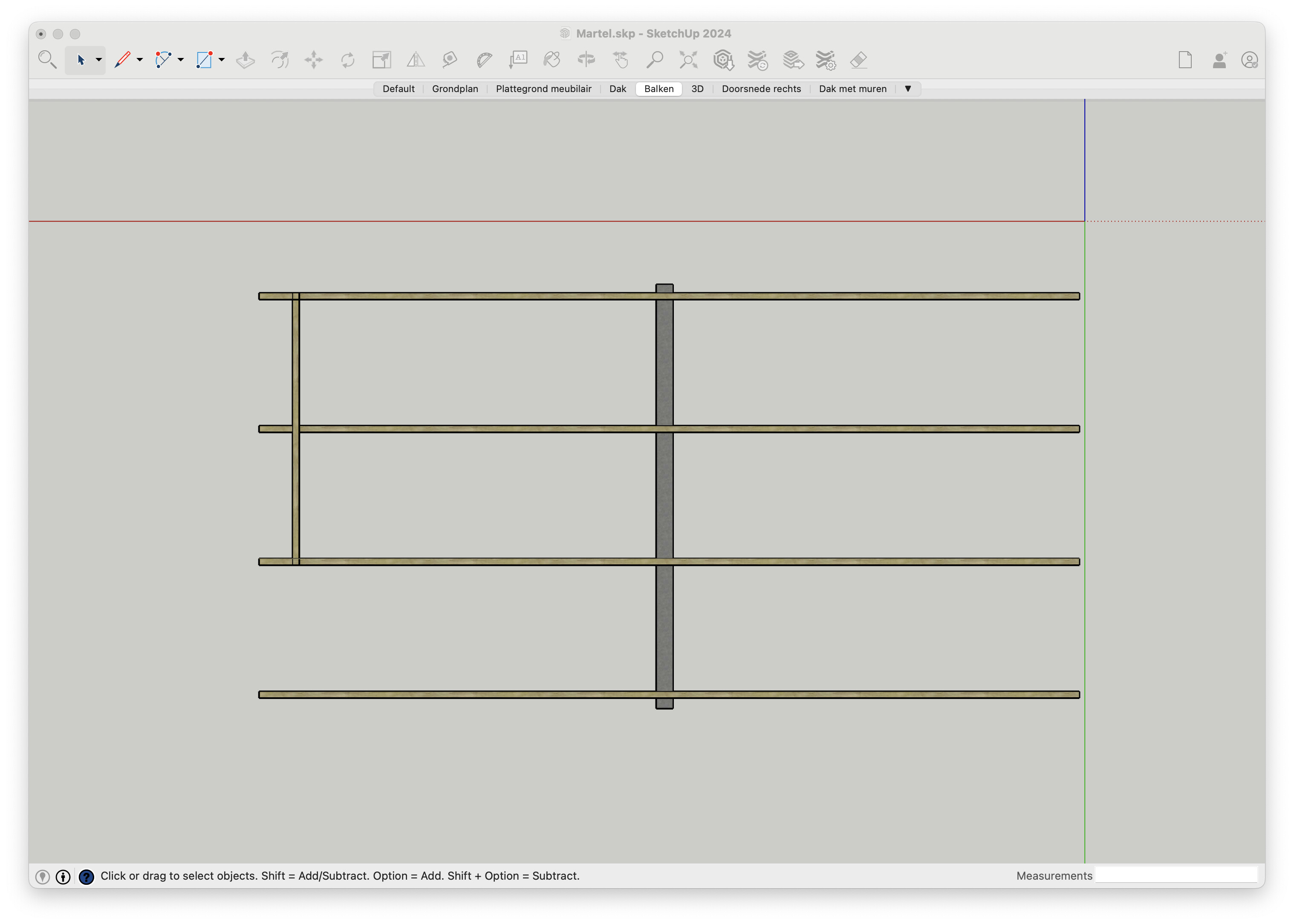Viewport: 1294px width, 924px height.
Task: Open the Dak met muren scene
Action: click(x=852, y=89)
